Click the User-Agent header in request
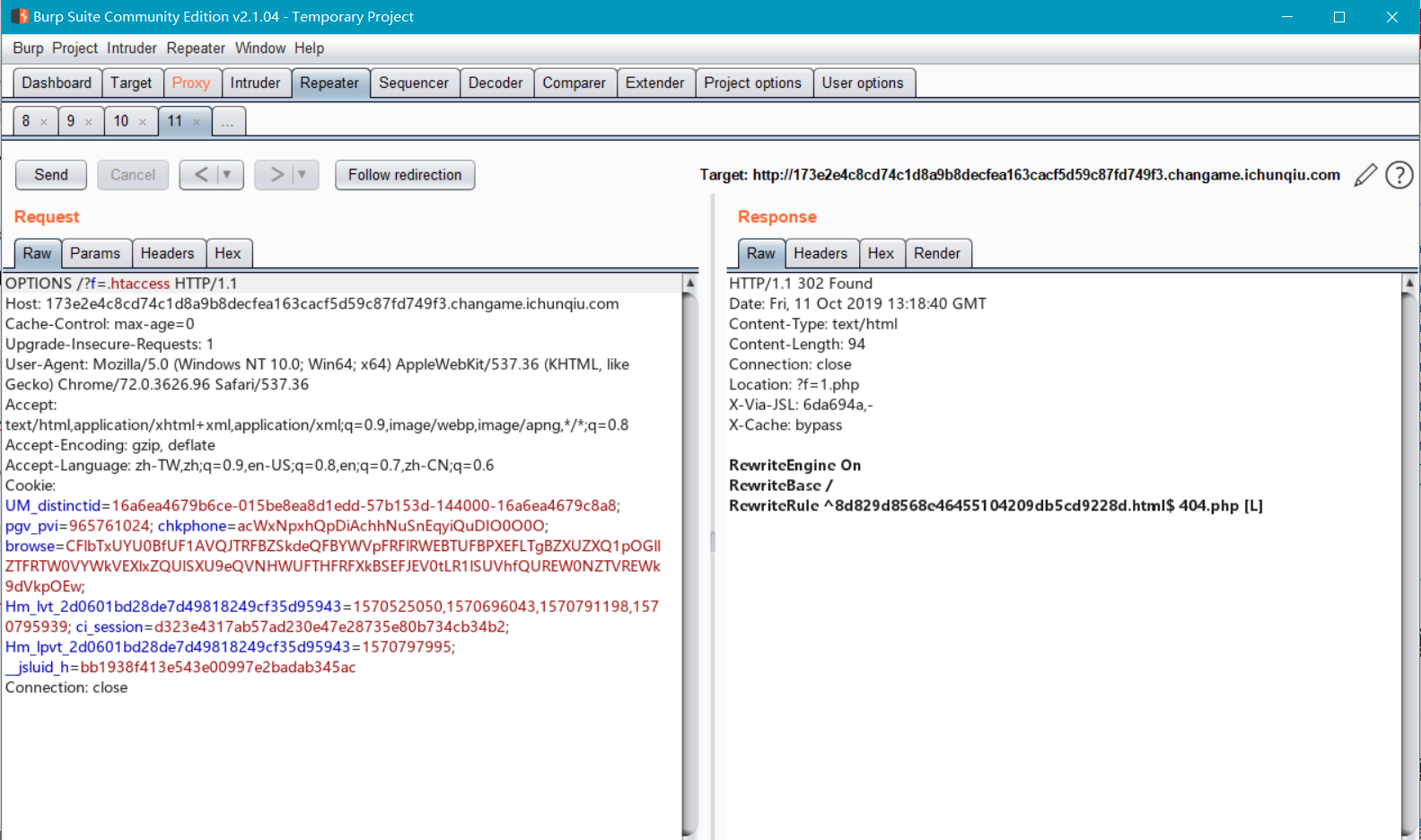 [x=318, y=374]
